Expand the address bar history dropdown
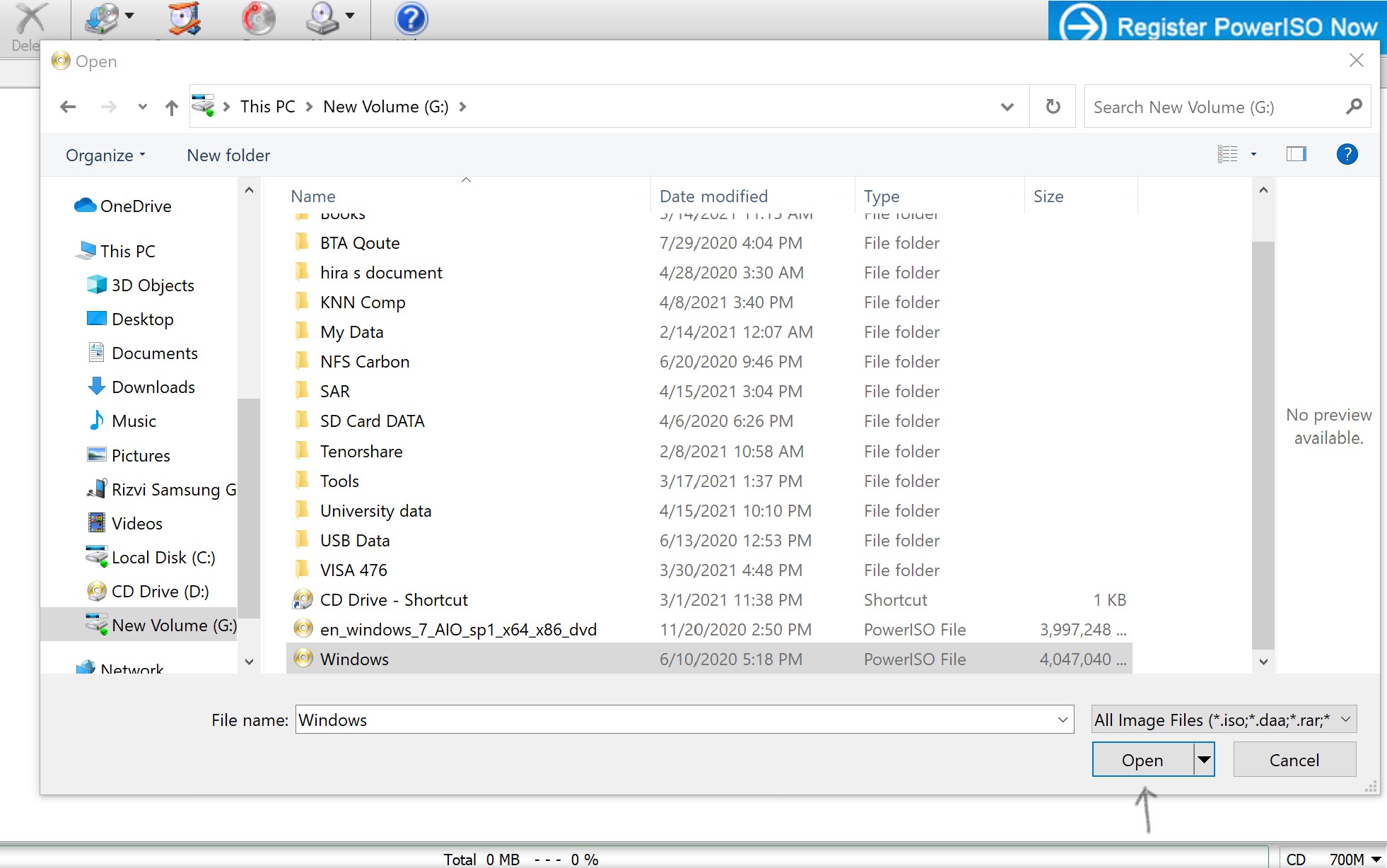Image resolution: width=1387 pixels, height=868 pixels. [1007, 107]
